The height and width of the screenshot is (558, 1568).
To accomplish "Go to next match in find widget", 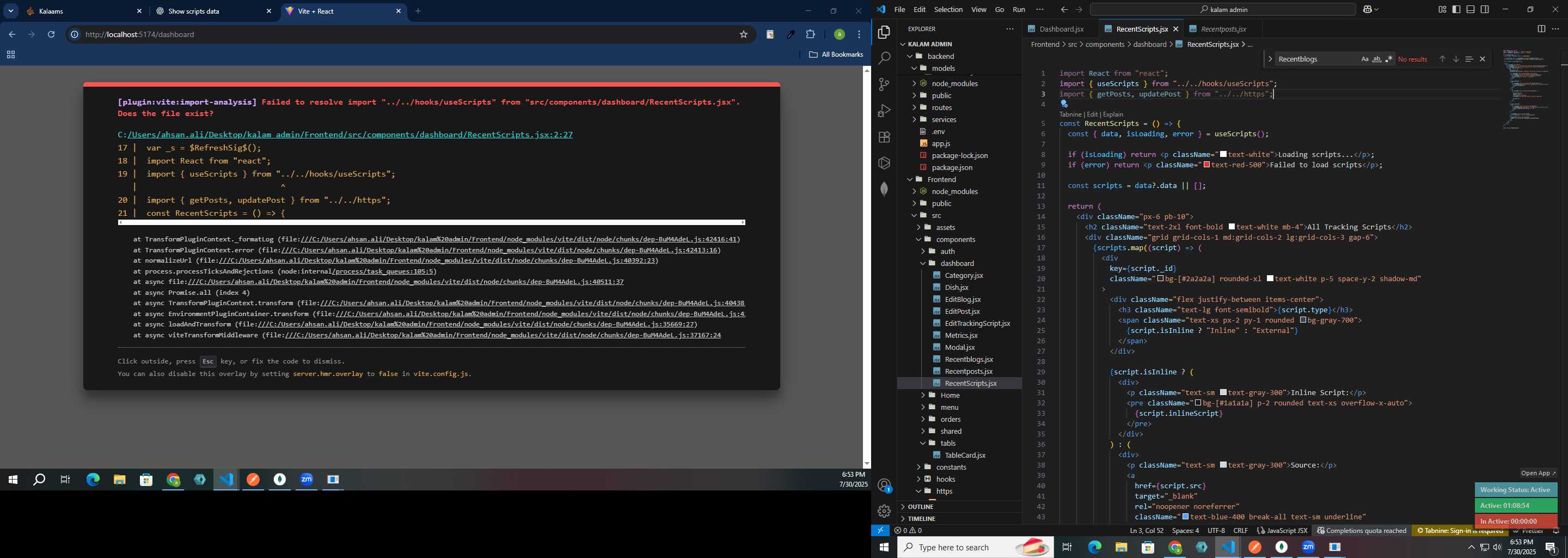I will click(x=1456, y=59).
